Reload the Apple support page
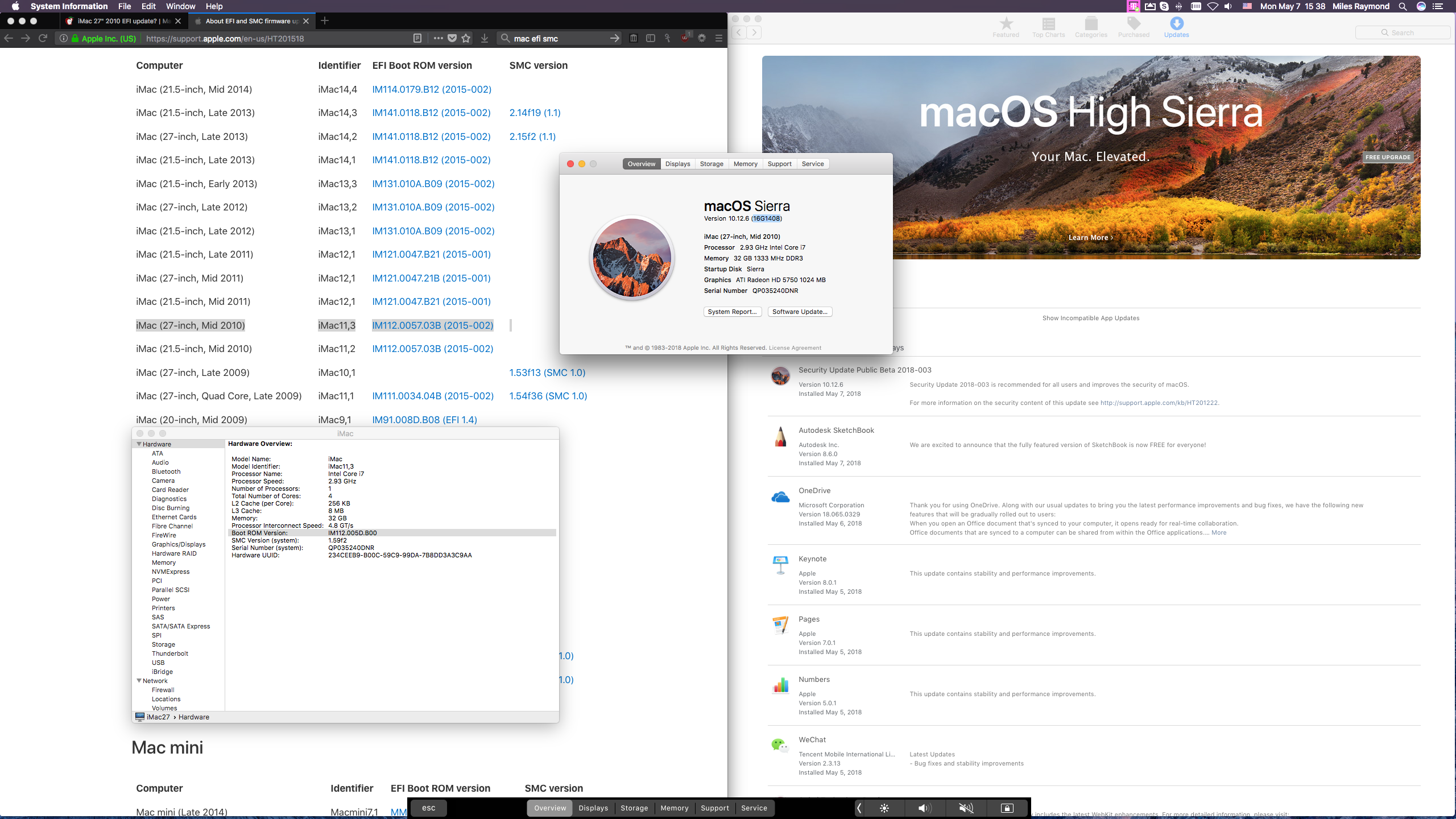This screenshot has width=1456, height=819. (x=43, y=38)
